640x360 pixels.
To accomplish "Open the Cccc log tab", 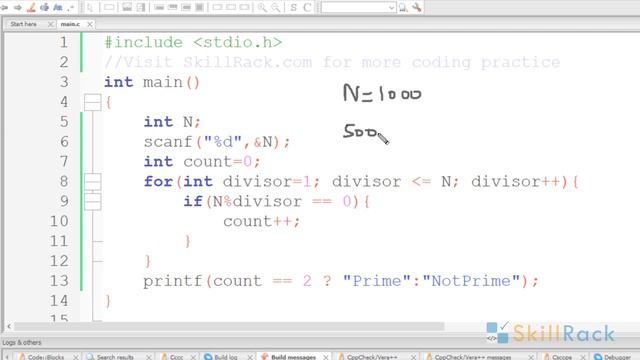I will [176, 357].
